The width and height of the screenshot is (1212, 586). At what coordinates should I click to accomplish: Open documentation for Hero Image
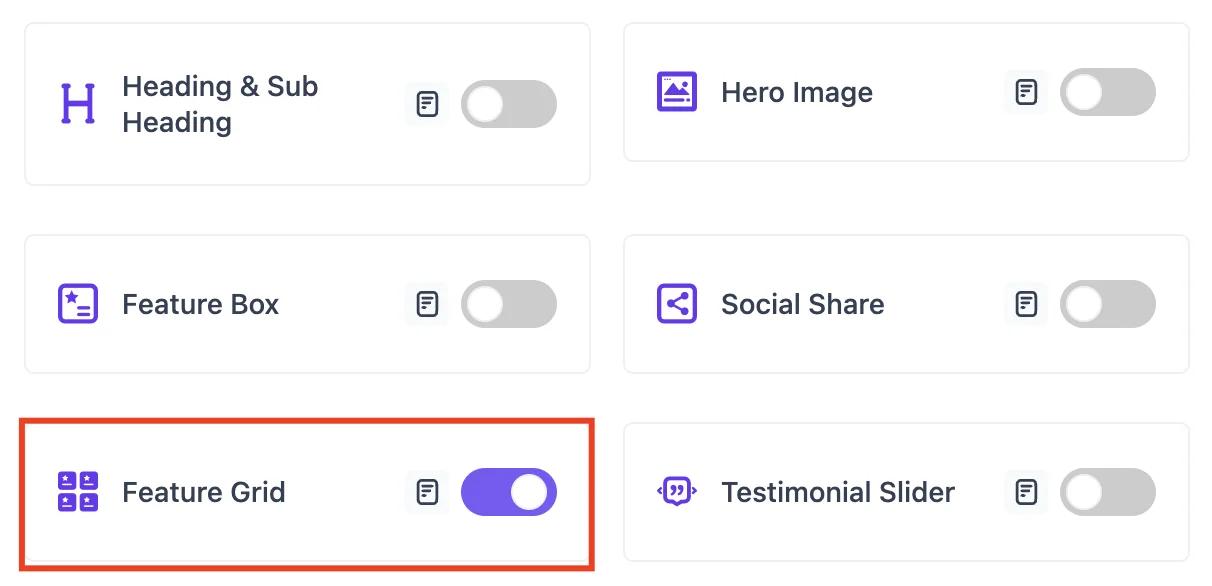point(1025,92)
